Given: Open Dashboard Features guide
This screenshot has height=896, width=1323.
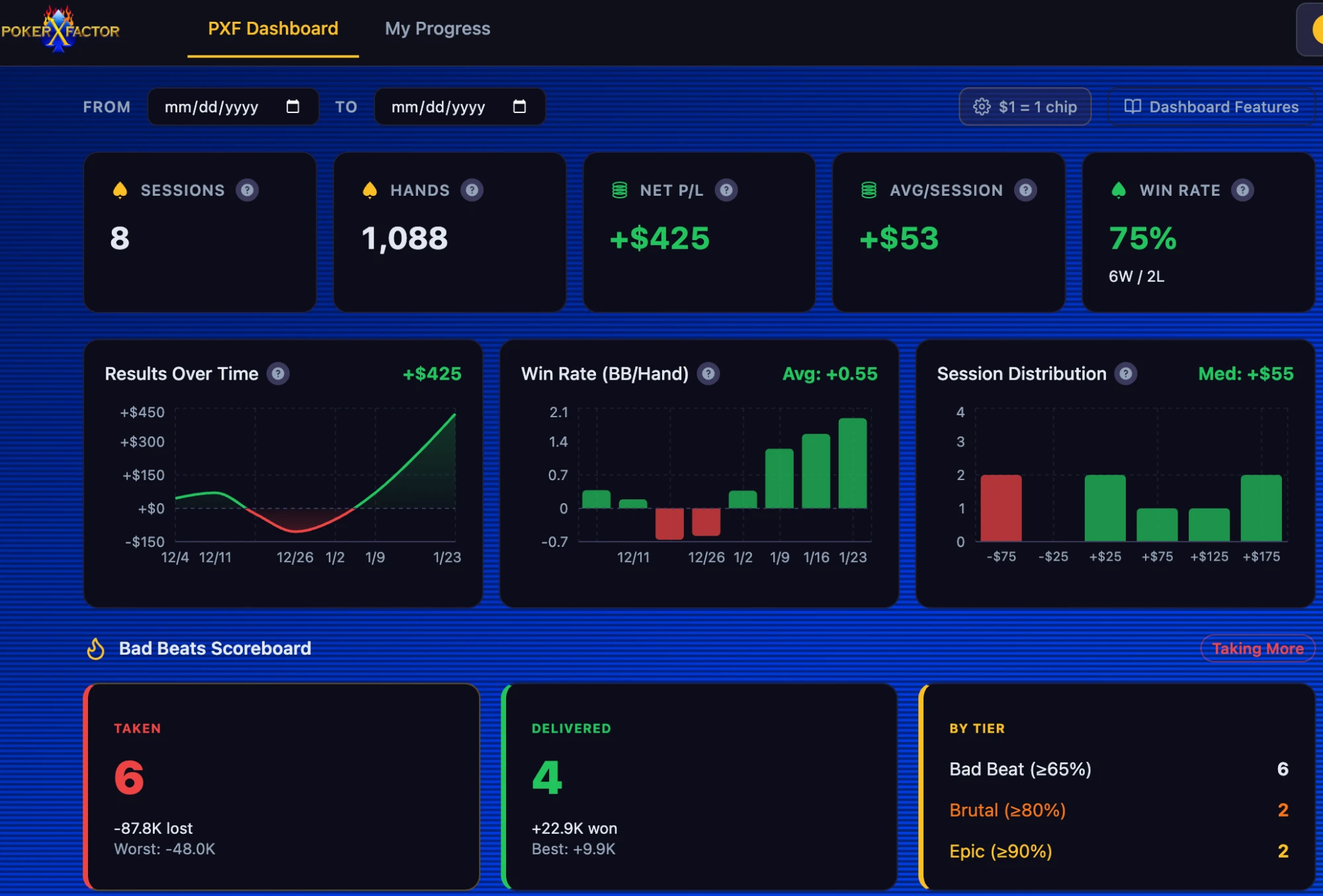Looking at the screenshot, I should click(1211, 106).
